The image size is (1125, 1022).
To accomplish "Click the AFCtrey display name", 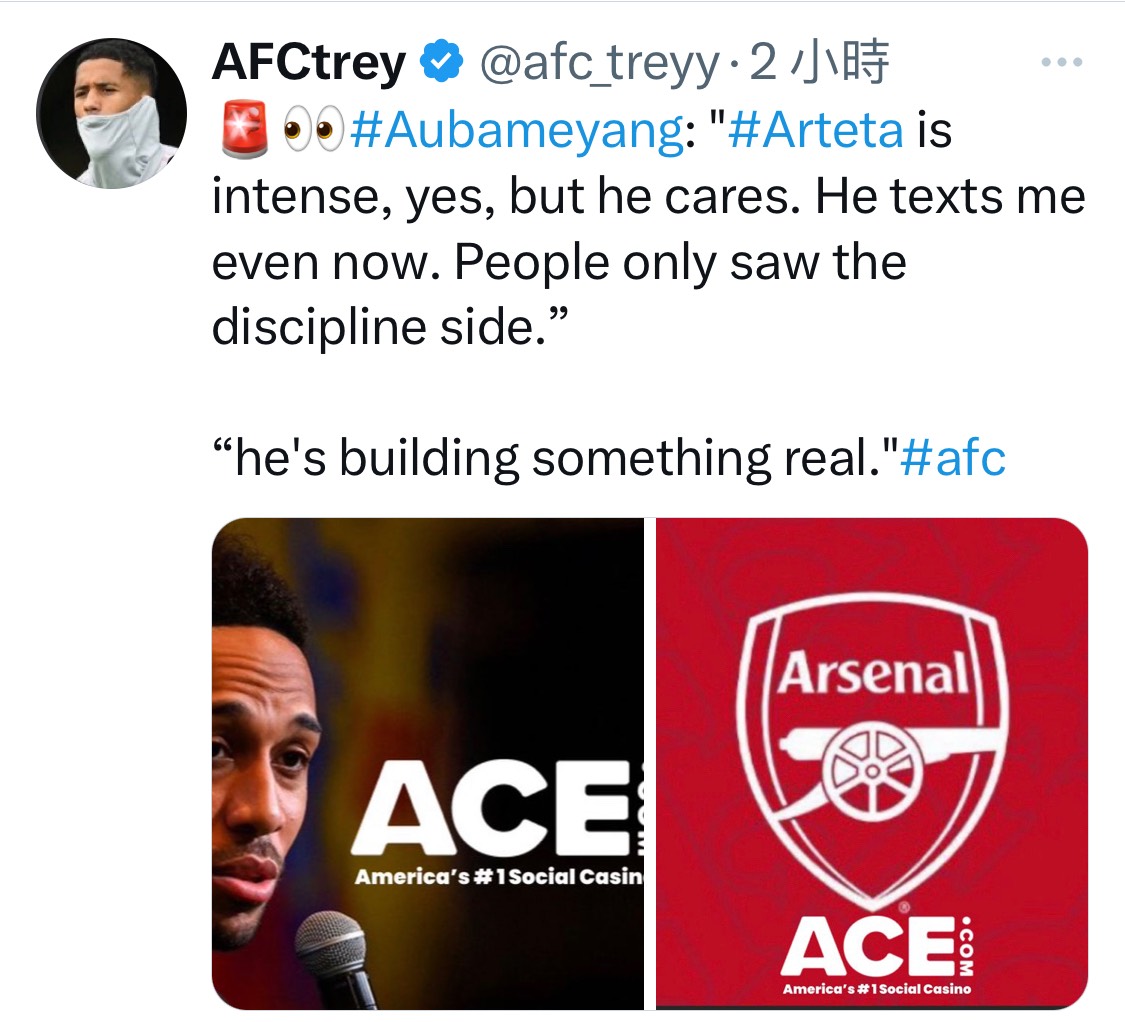I will 308,64.
